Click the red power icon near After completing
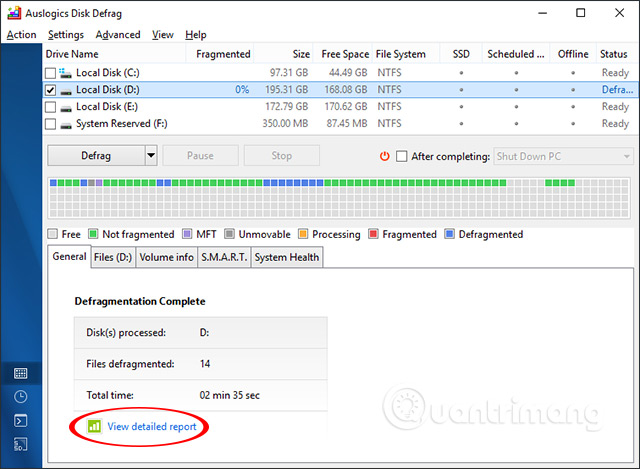Image resolution: width=640 pixels, height=469 pixels. point(384,156)
